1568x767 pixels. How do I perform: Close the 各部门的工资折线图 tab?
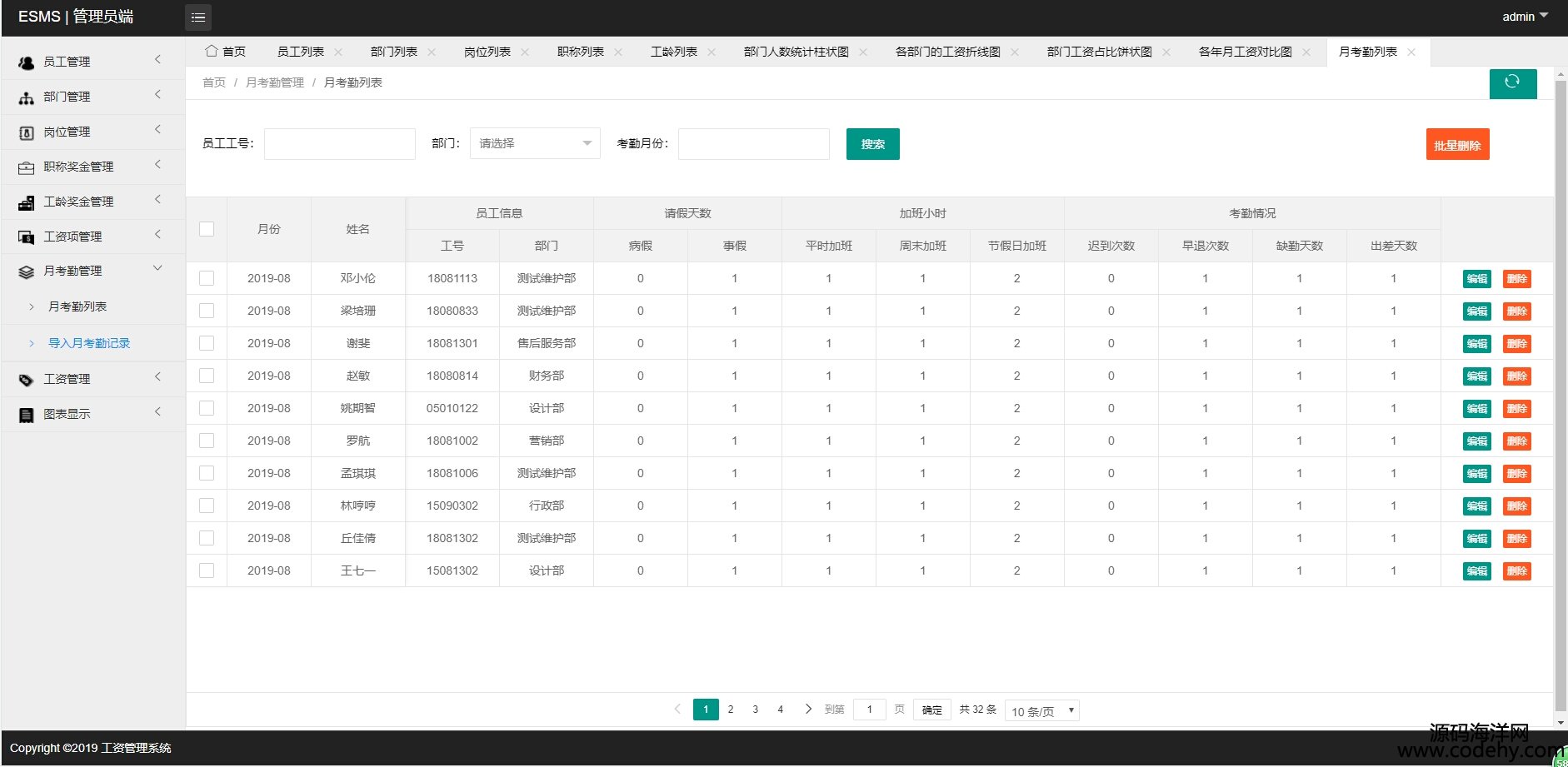(1015, 52)
